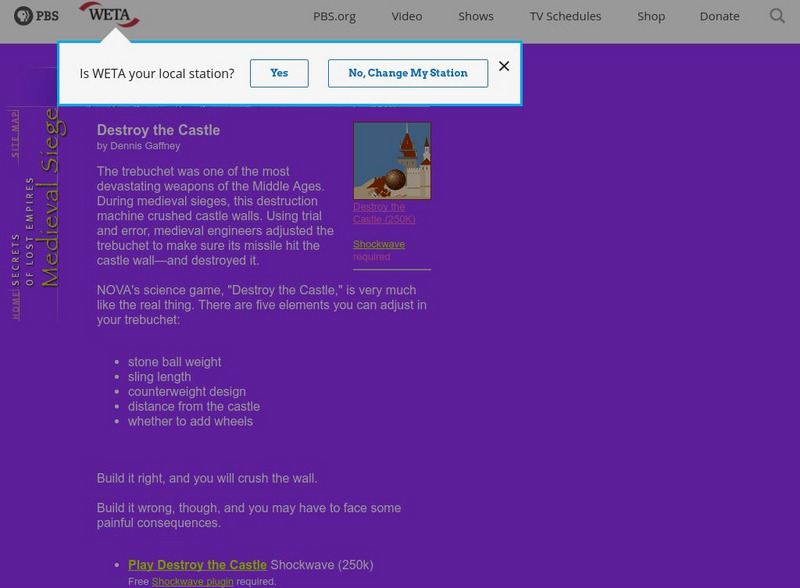Viewport: 800px width, 588px height.
Task: Open the Shockwave link under the thumbnail
Action: point(379,244)
